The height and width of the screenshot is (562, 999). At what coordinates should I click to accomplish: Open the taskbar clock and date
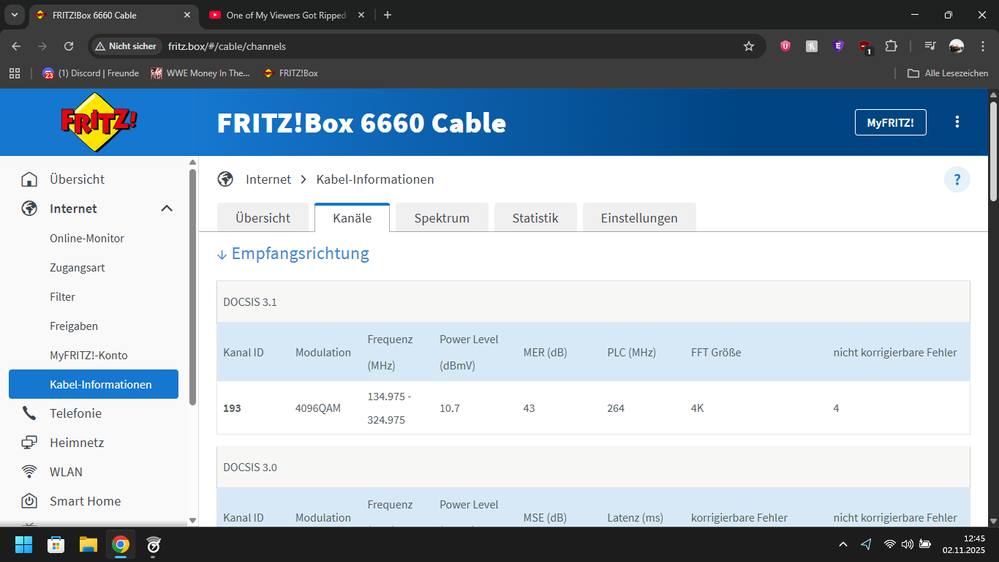pyautogui.click(x=965, y=544)
